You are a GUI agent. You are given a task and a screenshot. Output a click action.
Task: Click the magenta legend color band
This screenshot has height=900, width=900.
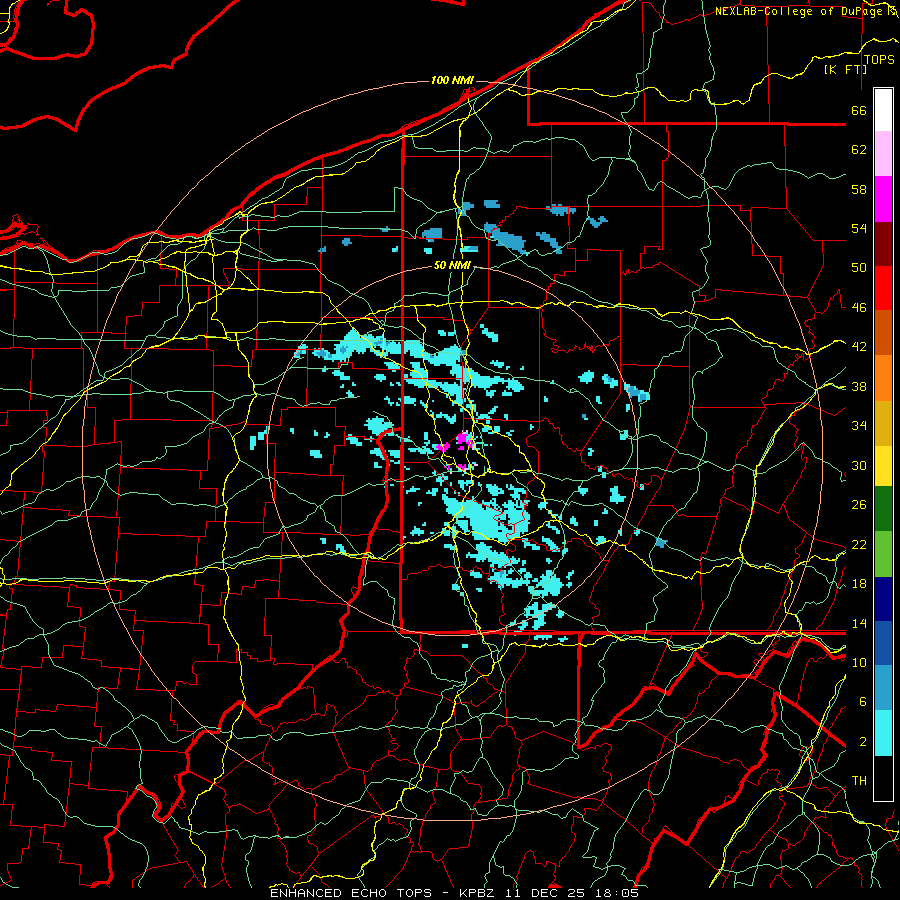tap(883, 199)
